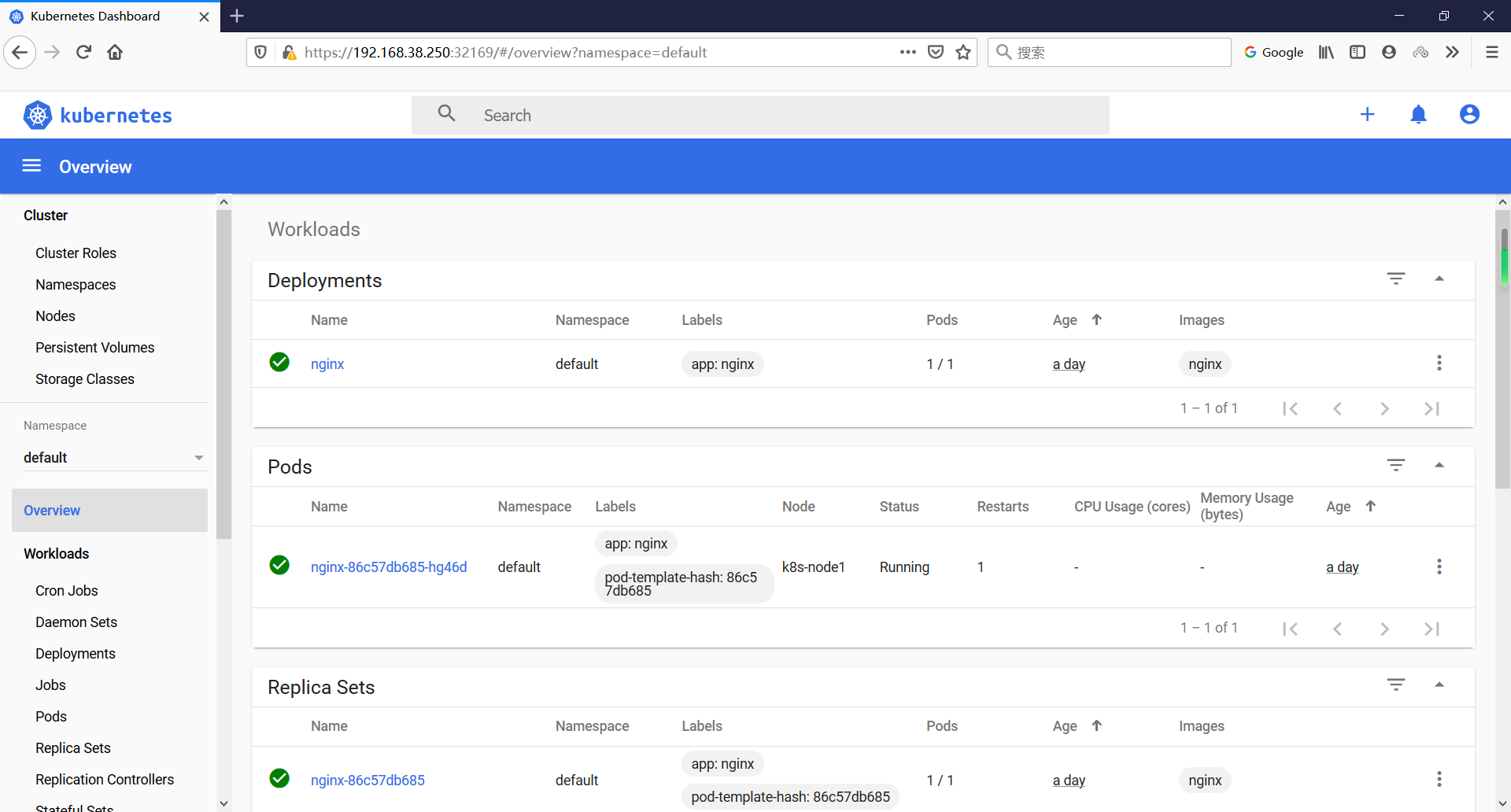Click the pod-template-hash: 86c57db685 chip in Replica Sets
The image size is (1511, 812).
click(790, 796)
